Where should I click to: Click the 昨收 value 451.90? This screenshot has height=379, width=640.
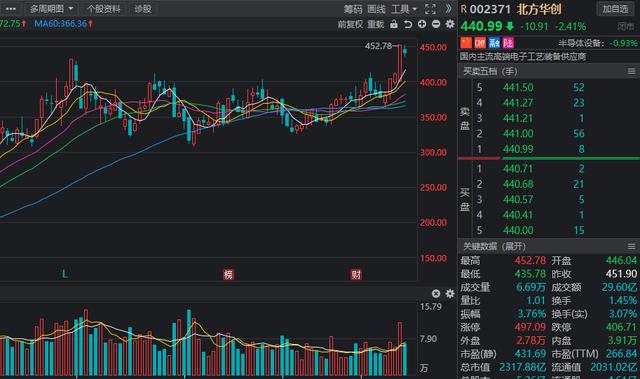coord(621,274)
